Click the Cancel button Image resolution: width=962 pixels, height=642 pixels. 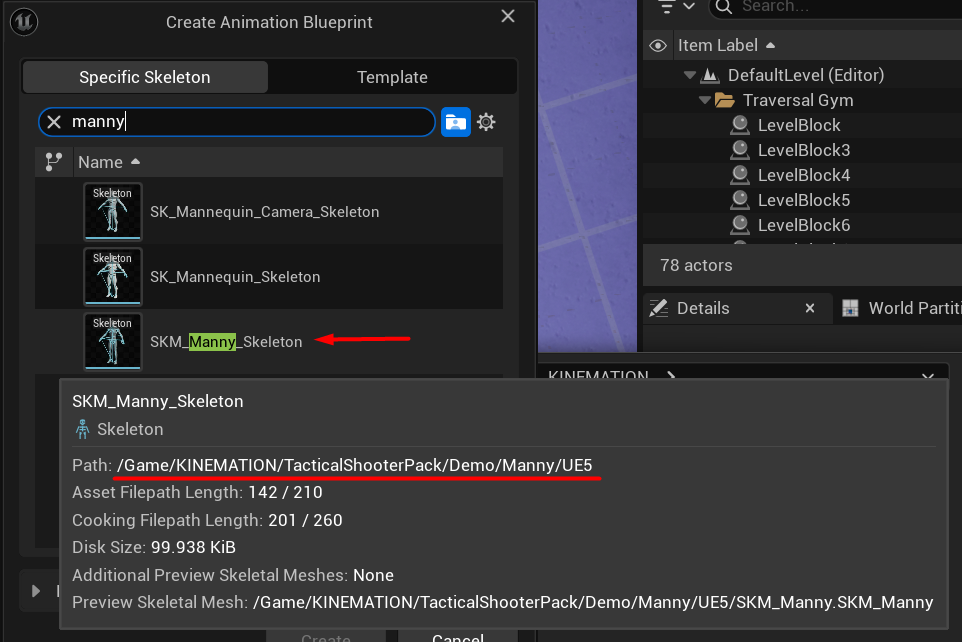tap(458, 637)
